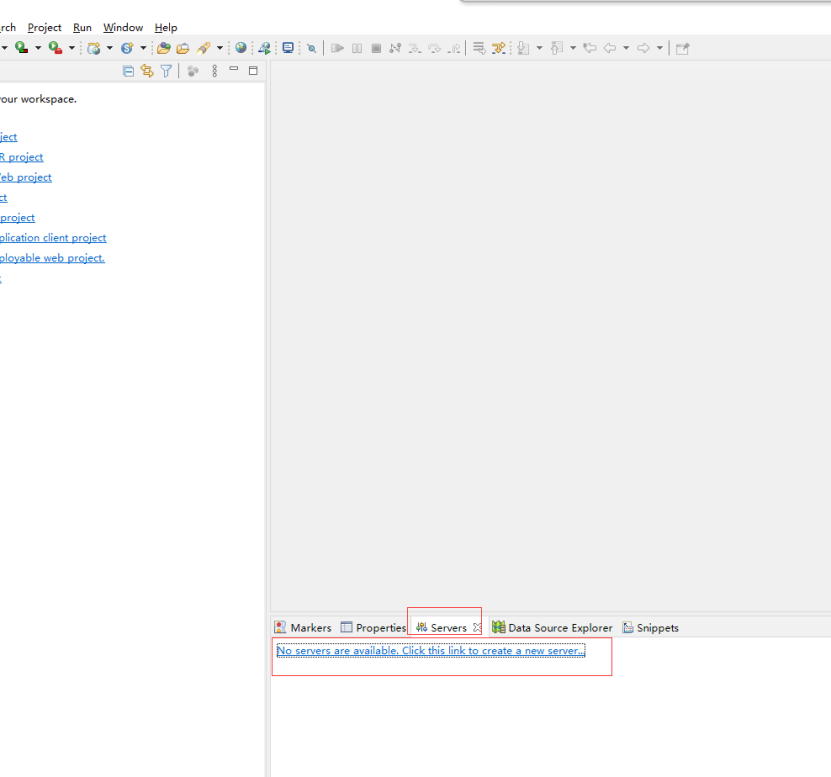Switch to the Snippets tab
831x777 pixels.
(x=651, y=628)
